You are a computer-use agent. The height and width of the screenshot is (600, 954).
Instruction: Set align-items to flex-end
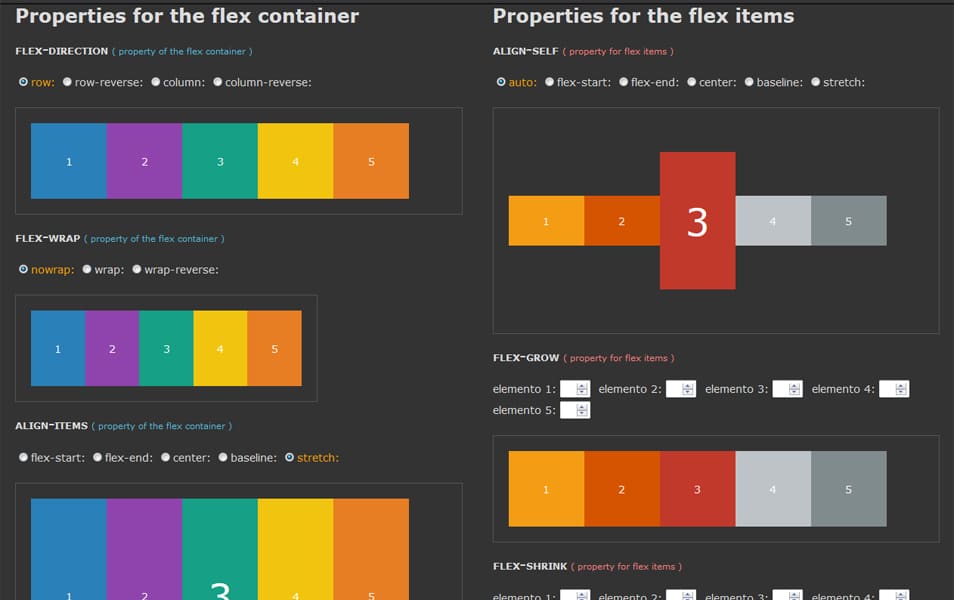pyautogui.click(x=97, y=457)
